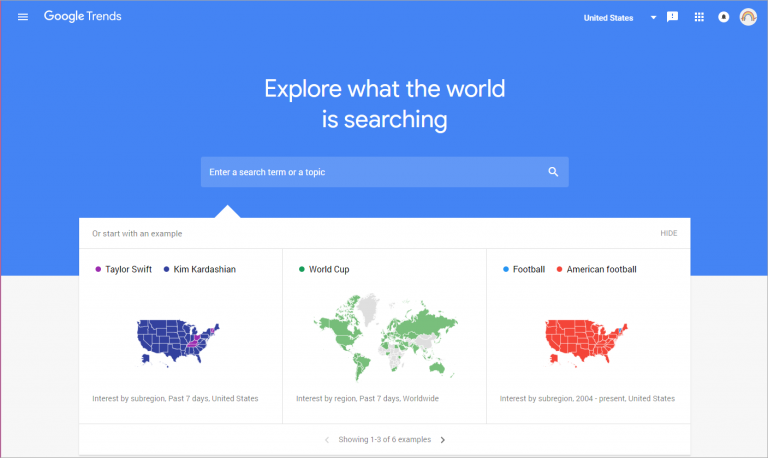The height and width of the screenshot is (458, 768).
Task: Open the notifications bell
Action: [x=723, y=17]
